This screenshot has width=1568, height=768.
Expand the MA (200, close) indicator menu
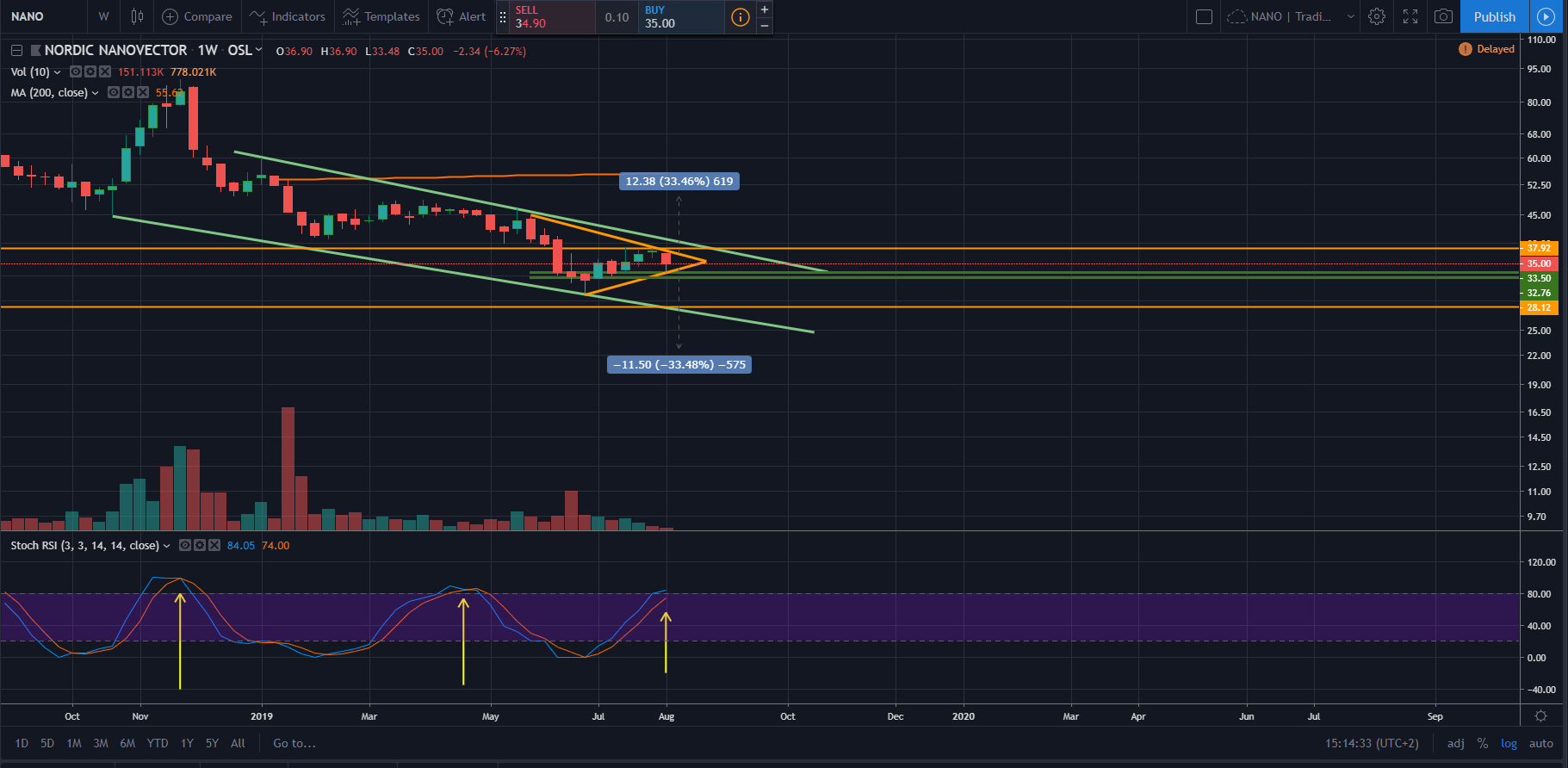pos(96,93)
